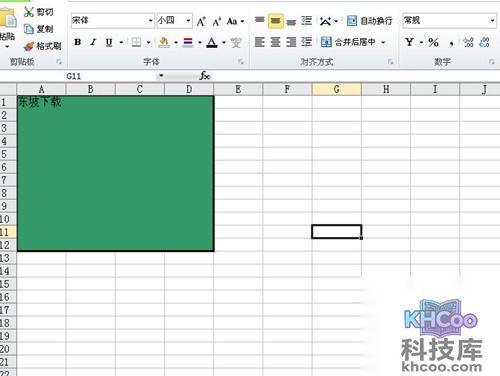Click the indent button in the top alignment row

[306, 21]
